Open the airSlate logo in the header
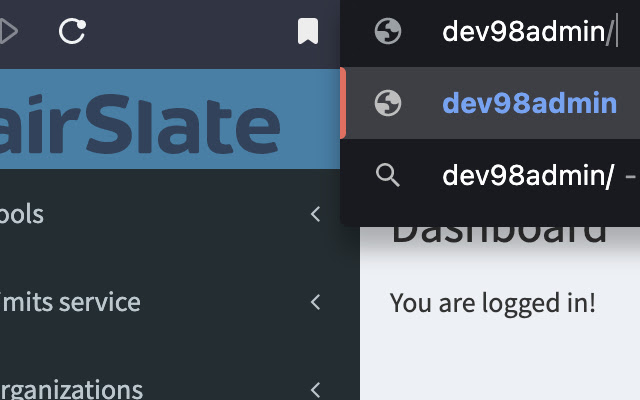 (x=140, y=124)
